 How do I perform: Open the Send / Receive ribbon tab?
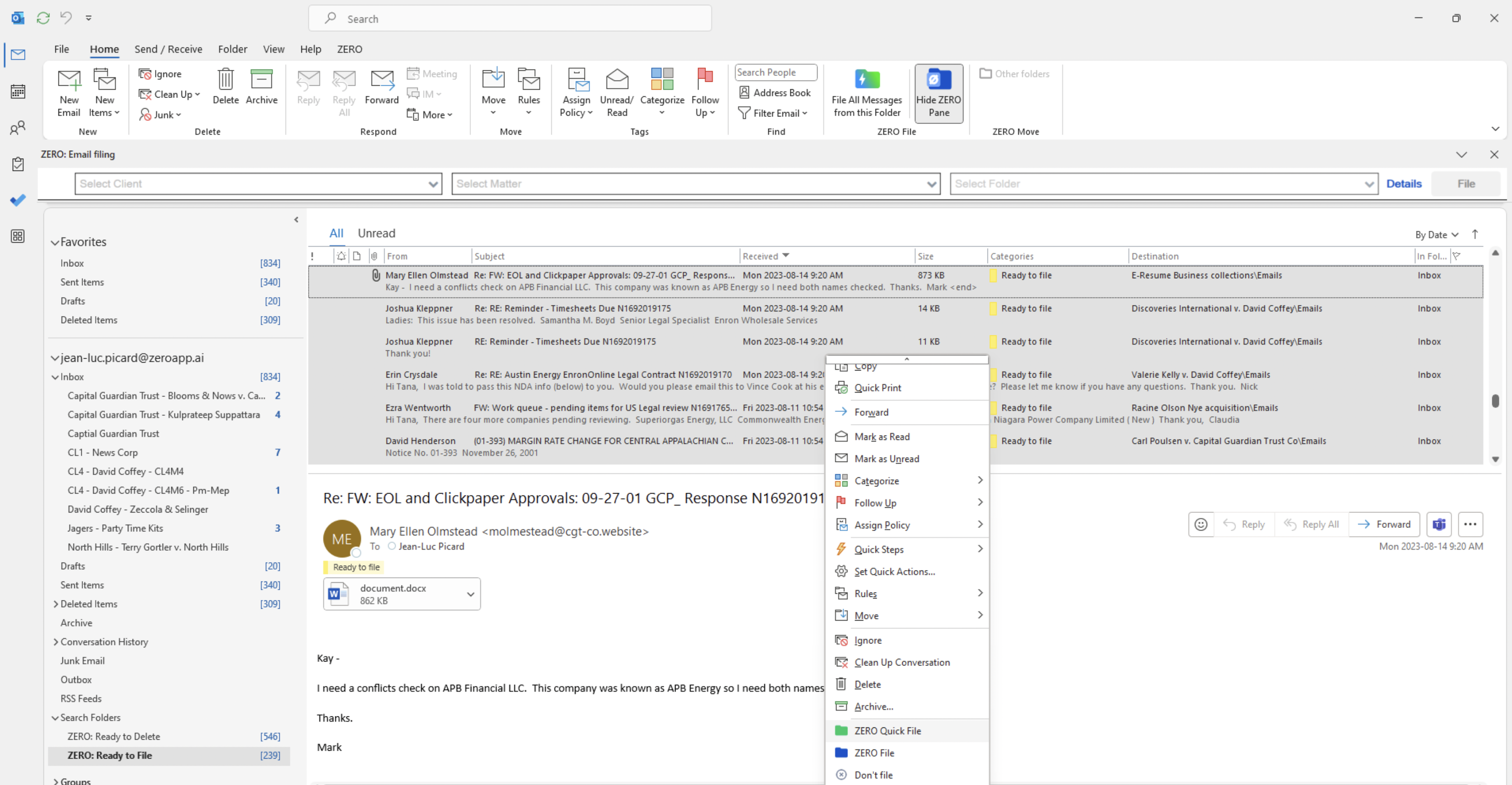click(x=168, y=49)
